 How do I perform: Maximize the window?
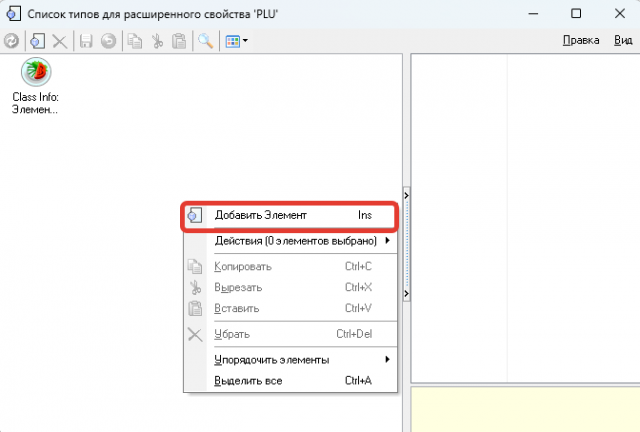[576, 14]
